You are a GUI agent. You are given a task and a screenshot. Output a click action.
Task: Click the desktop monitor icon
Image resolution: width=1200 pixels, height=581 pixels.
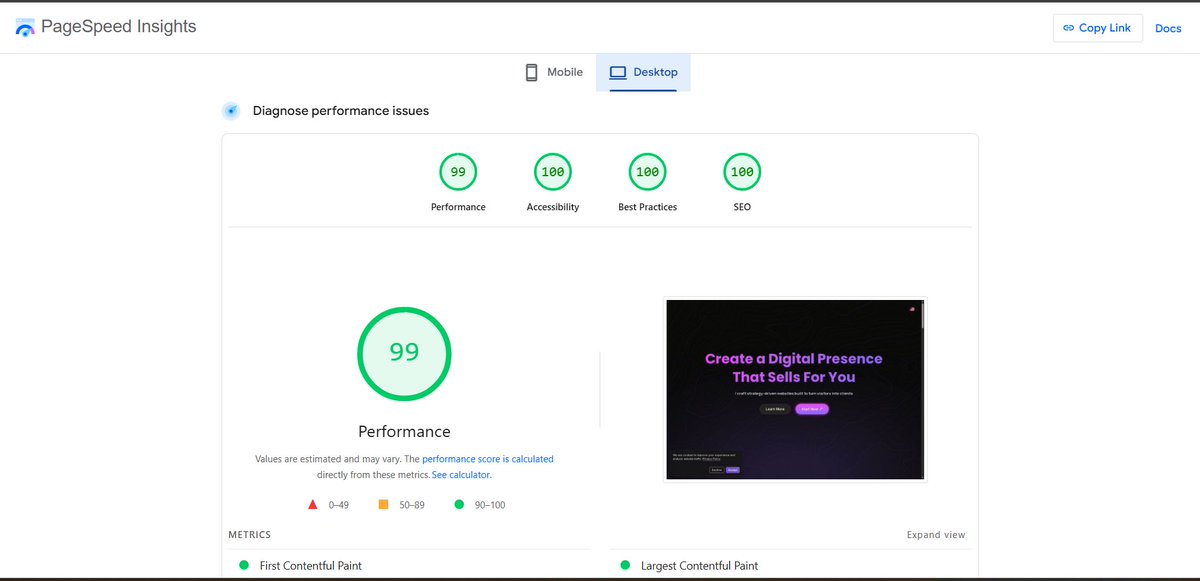pos(616,71)
